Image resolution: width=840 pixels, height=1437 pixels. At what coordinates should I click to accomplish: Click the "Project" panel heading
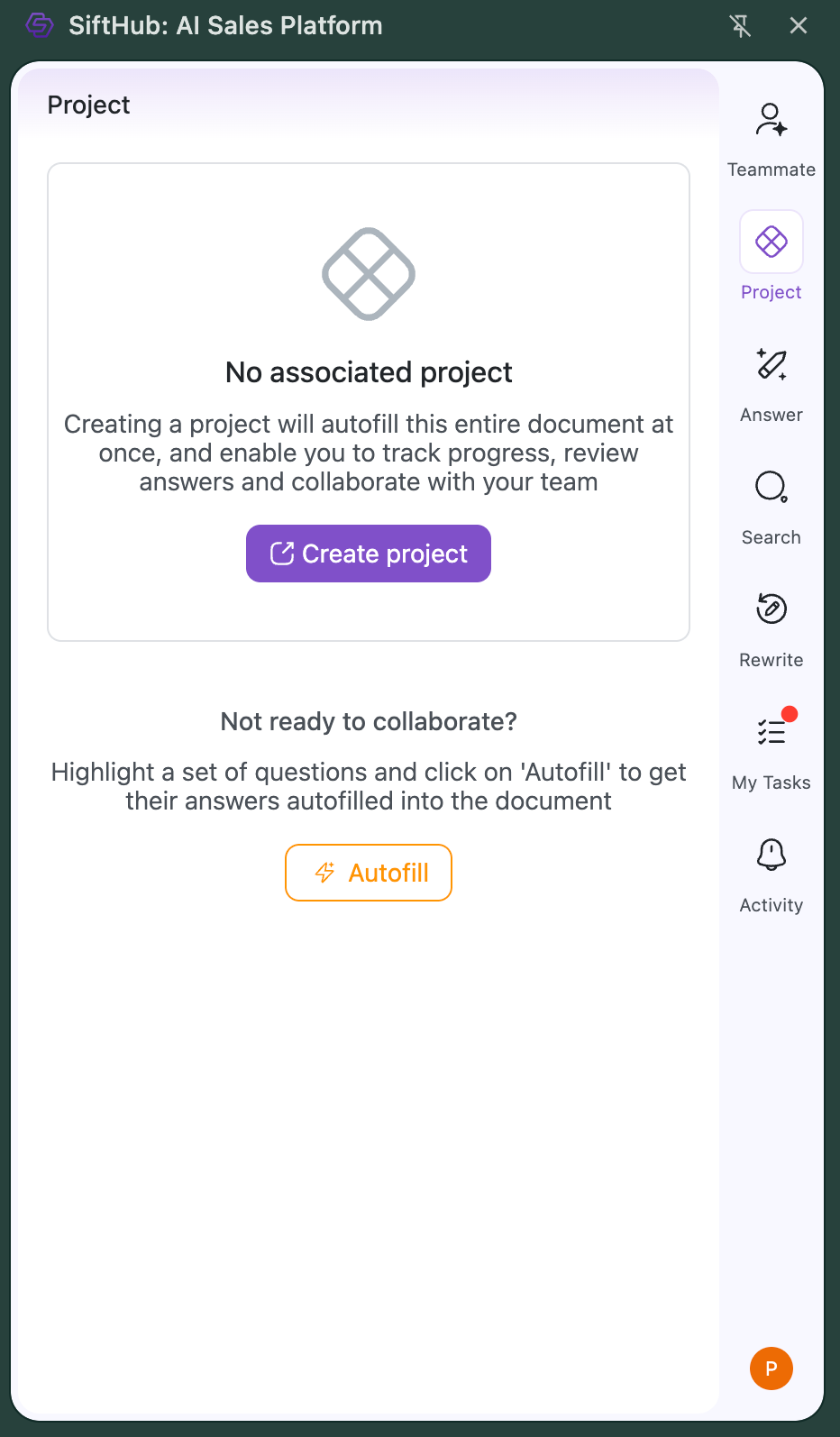tap(88, 105)
